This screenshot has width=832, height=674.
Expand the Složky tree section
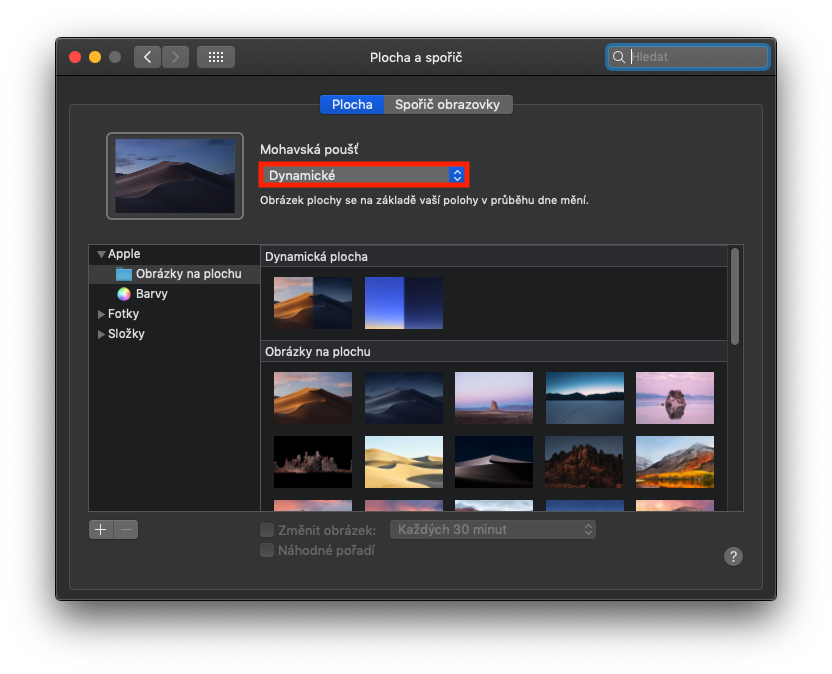click(x=101, y=334)
